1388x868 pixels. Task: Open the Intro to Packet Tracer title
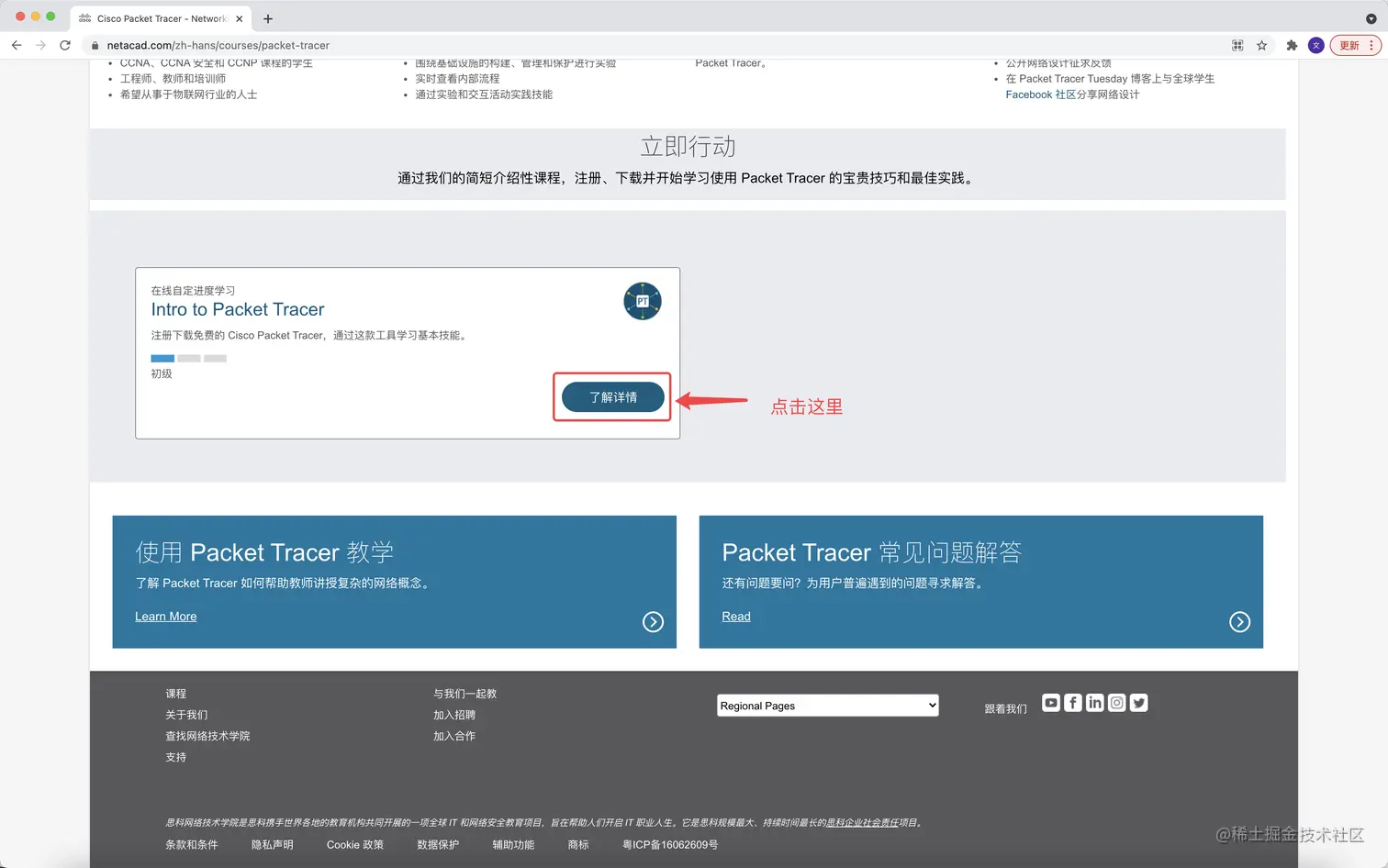tap(238, 309)
